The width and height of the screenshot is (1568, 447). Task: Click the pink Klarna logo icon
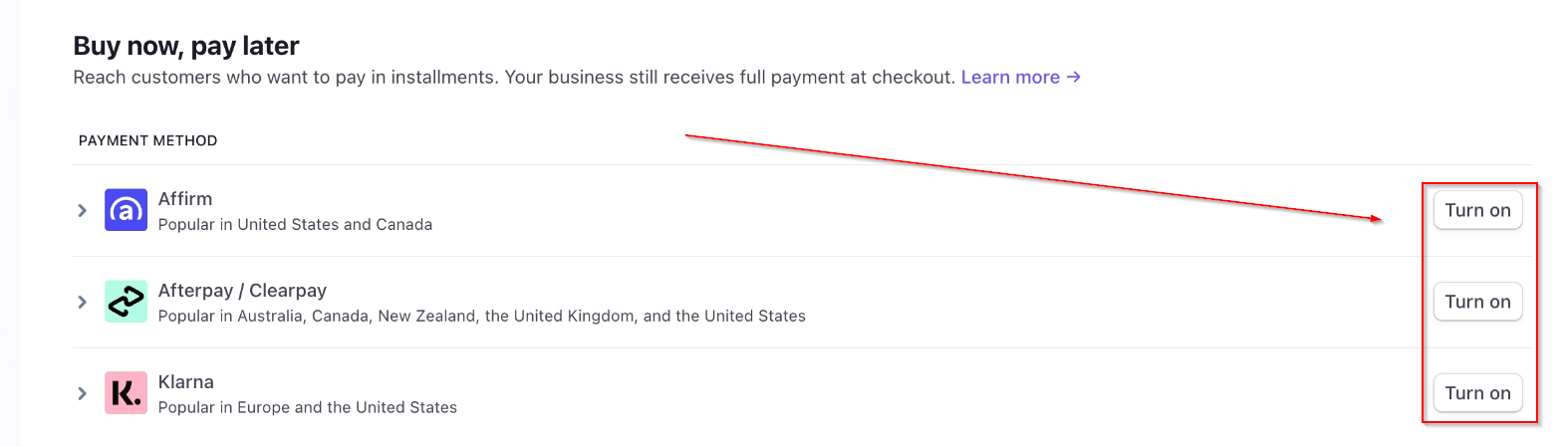pos(126,393)
